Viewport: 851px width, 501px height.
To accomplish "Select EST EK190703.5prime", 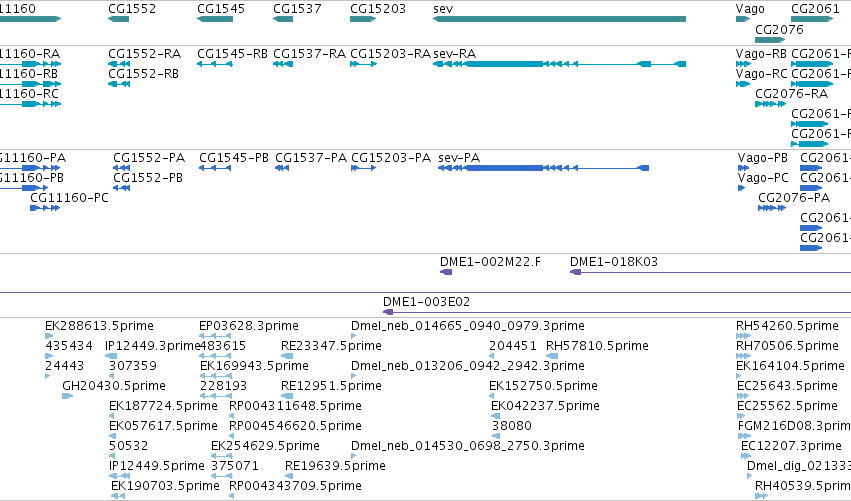I will (118, 496).
